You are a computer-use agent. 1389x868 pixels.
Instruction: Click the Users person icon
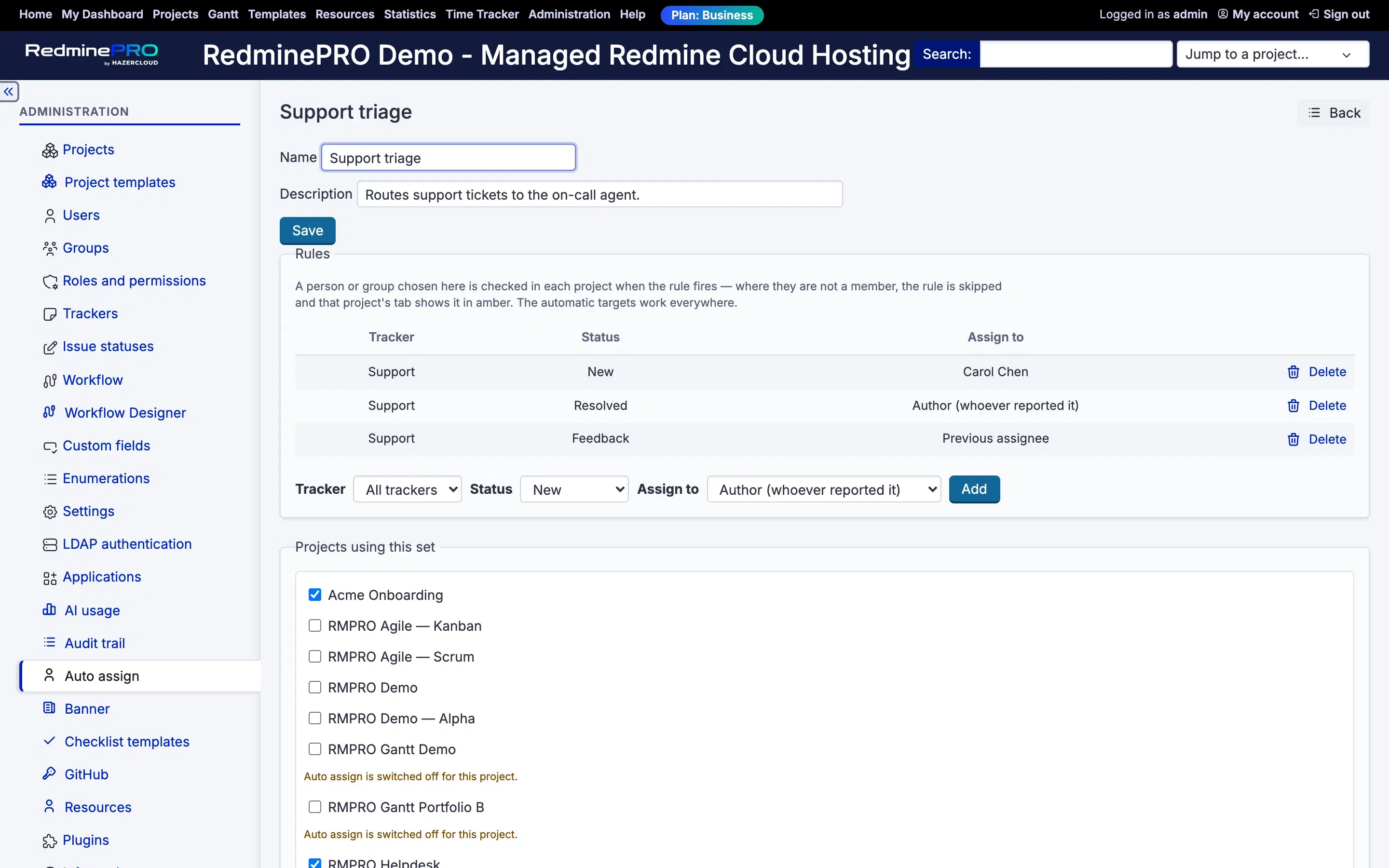[50, 216]
